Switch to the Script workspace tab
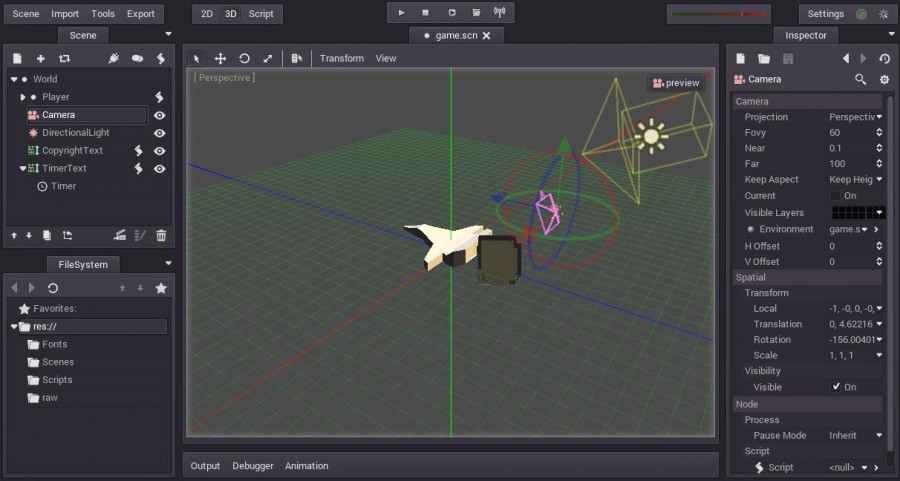The image size is (900, 481). tap(261, 14)
